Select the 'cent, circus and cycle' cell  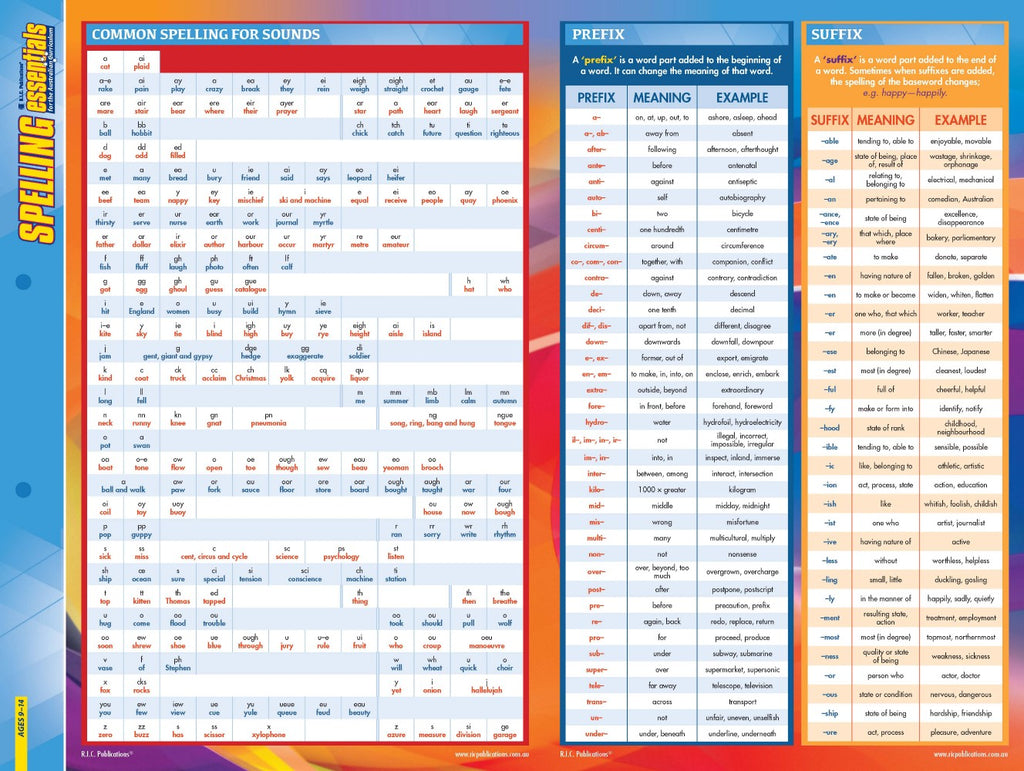click(x=214, y=557)
